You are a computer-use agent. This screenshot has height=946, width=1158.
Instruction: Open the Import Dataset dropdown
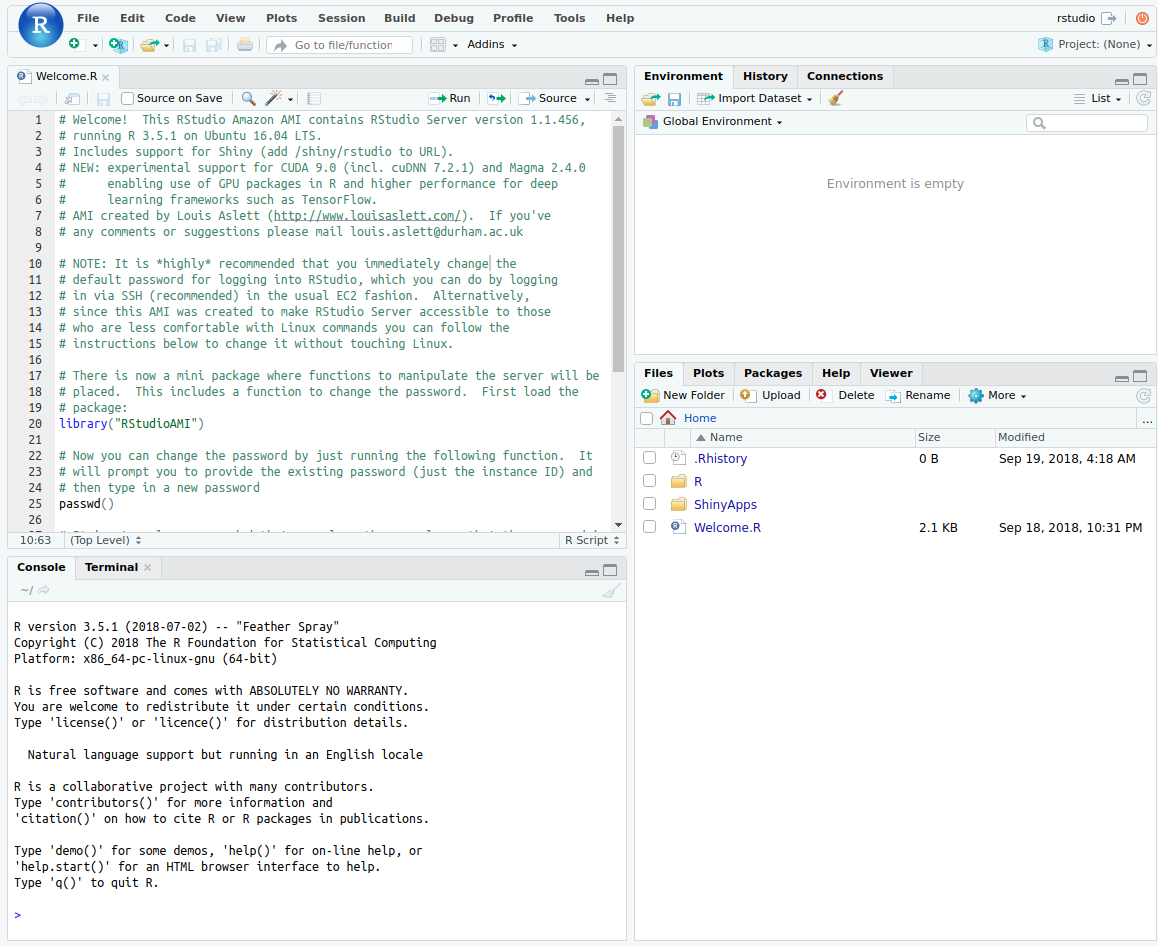755,99
